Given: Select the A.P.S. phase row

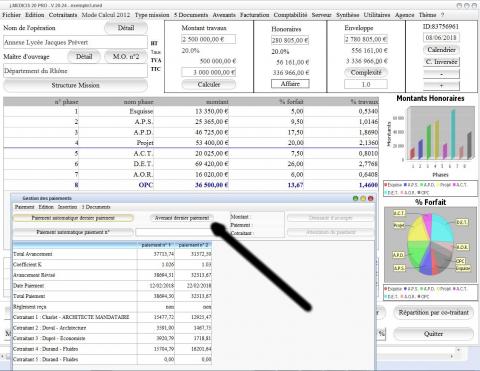Looking at the screenshot, I should click(x=191, y=122).
